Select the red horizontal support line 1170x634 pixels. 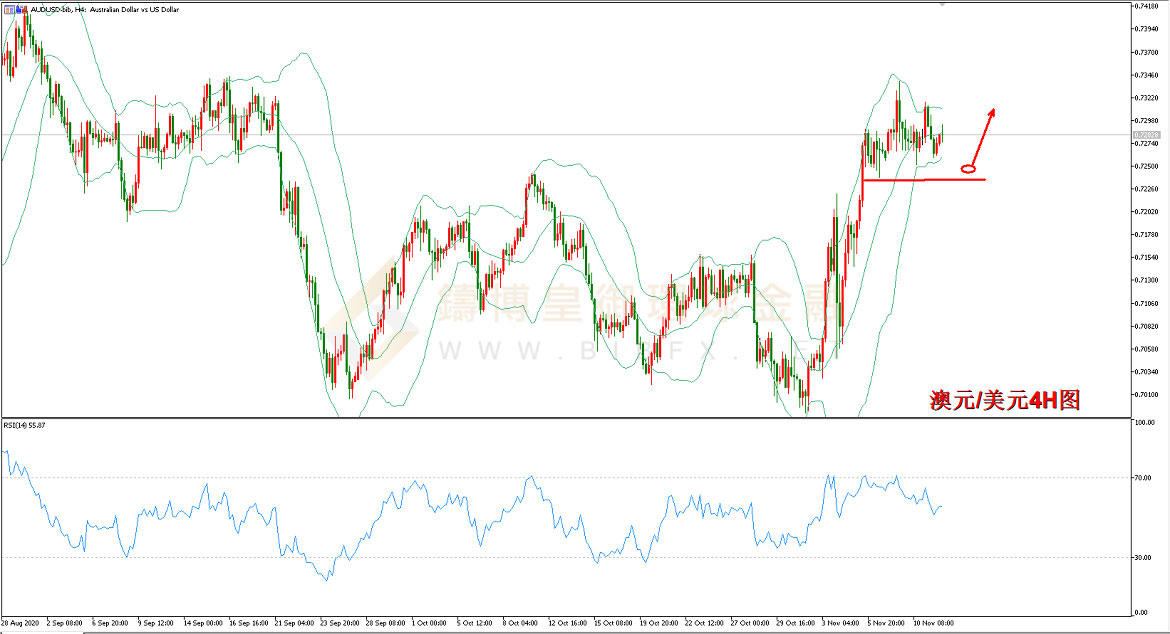point(920,180)
